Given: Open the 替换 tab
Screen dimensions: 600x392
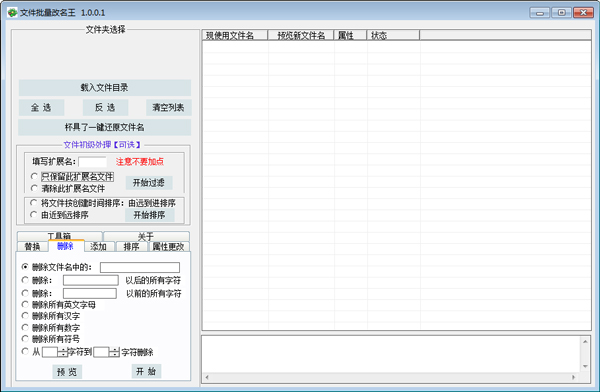Looking at the screenshot, I should [33, 247].
